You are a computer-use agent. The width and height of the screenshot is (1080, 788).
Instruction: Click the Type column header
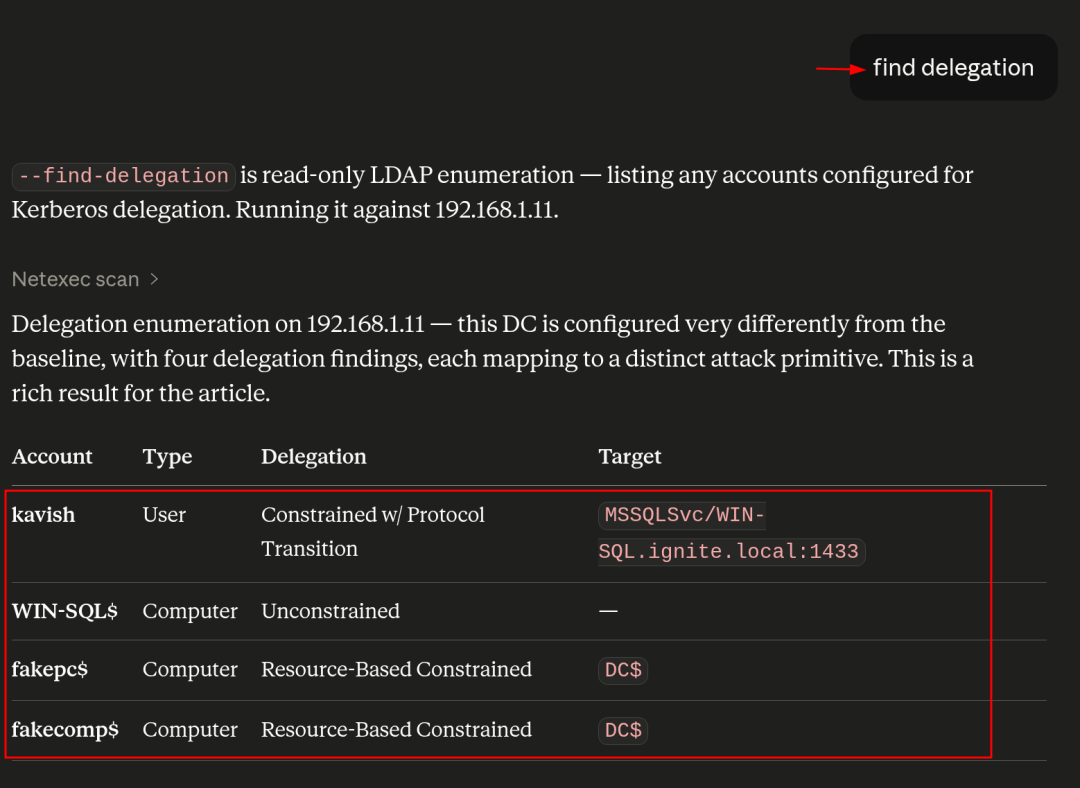(x=167, y=457)
